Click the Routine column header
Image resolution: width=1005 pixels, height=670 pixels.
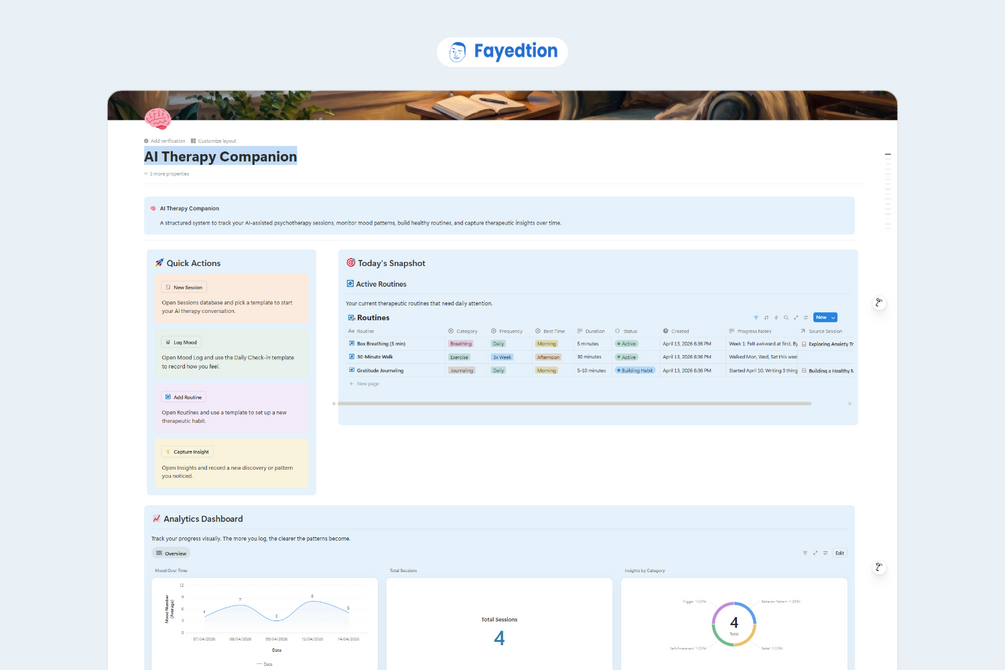[361, 331]
